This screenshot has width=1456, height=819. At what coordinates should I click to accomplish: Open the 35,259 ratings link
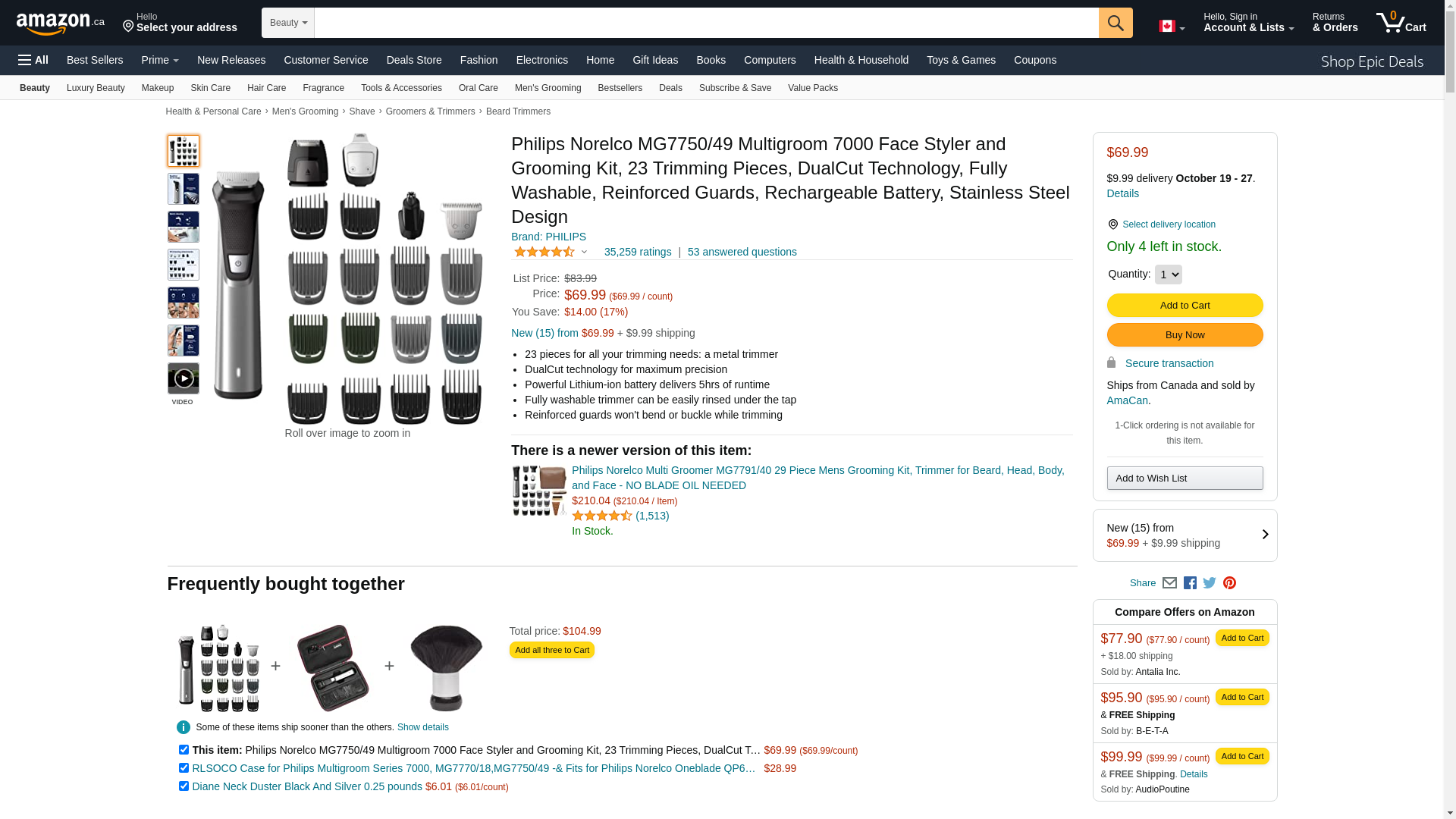tap(638, 252)
